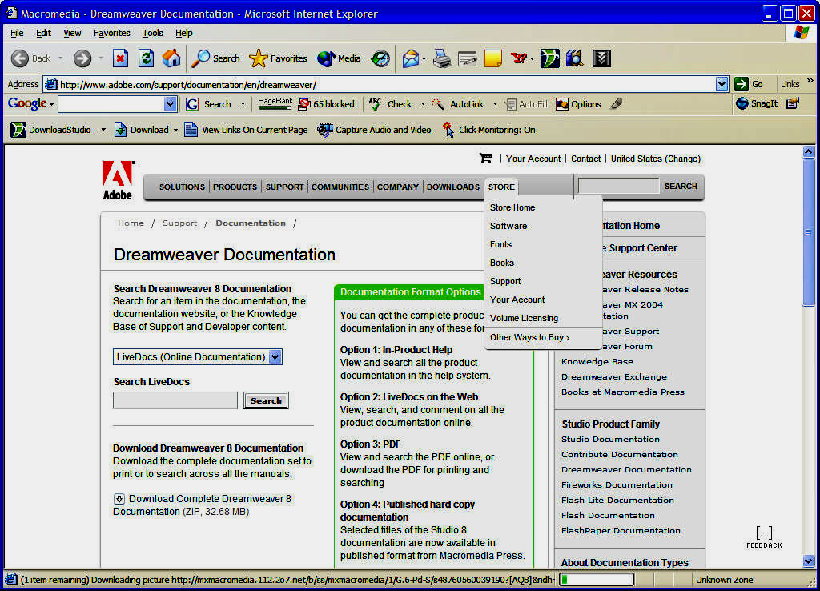Click the AutoLink button

(x=458, y=104)
